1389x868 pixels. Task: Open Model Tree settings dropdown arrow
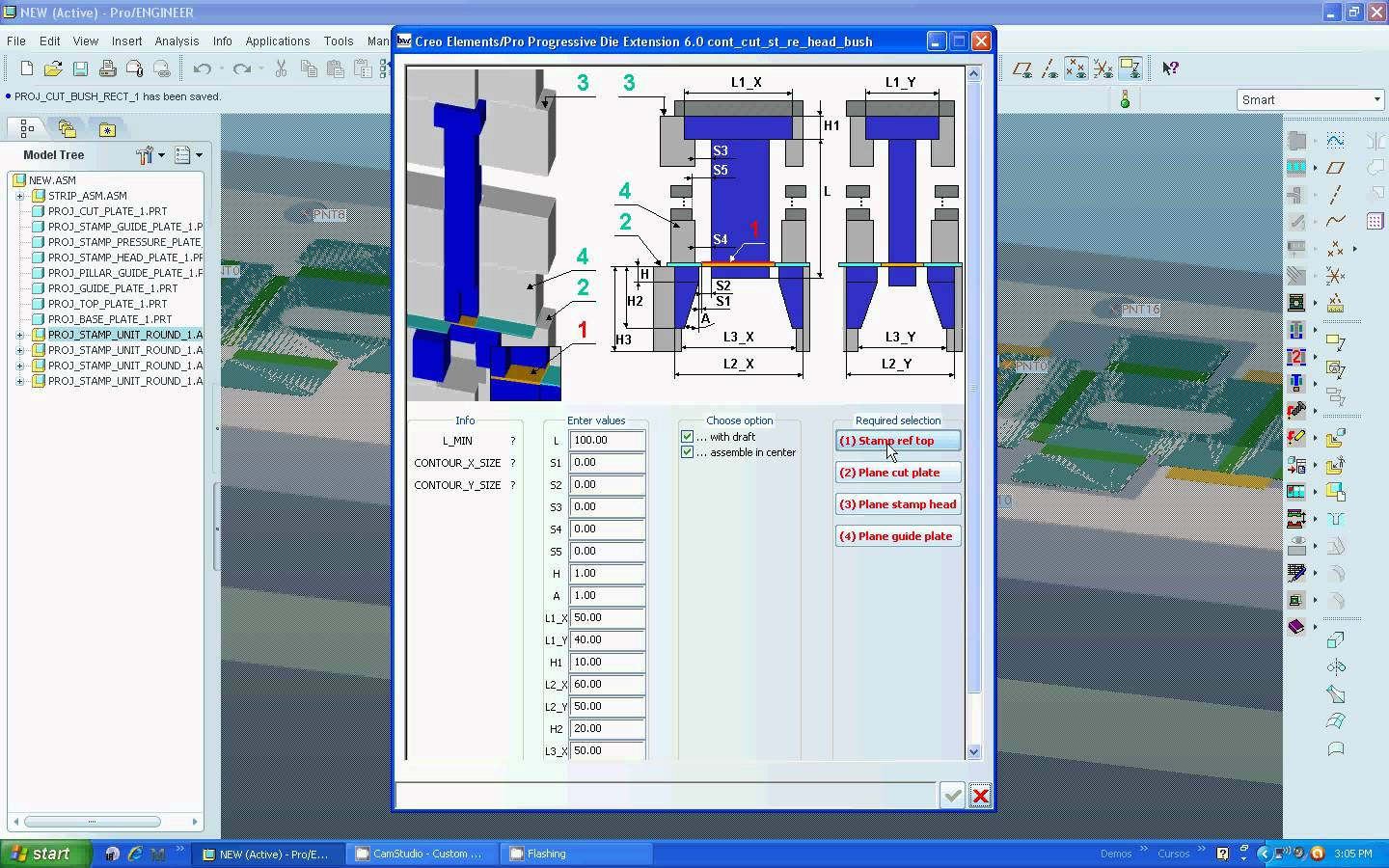[x=161, y=154]
